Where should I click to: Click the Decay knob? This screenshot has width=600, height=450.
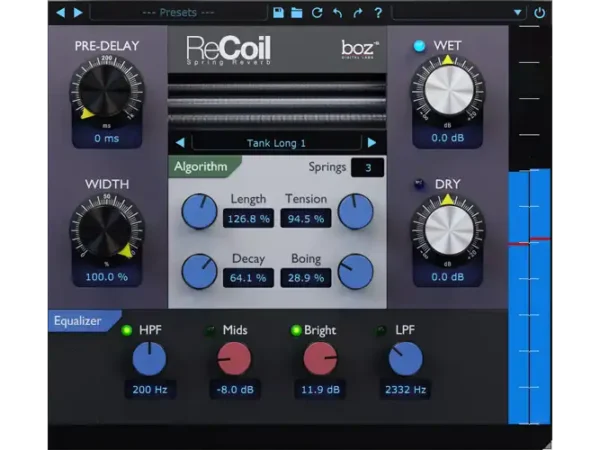tap(199, 272)
